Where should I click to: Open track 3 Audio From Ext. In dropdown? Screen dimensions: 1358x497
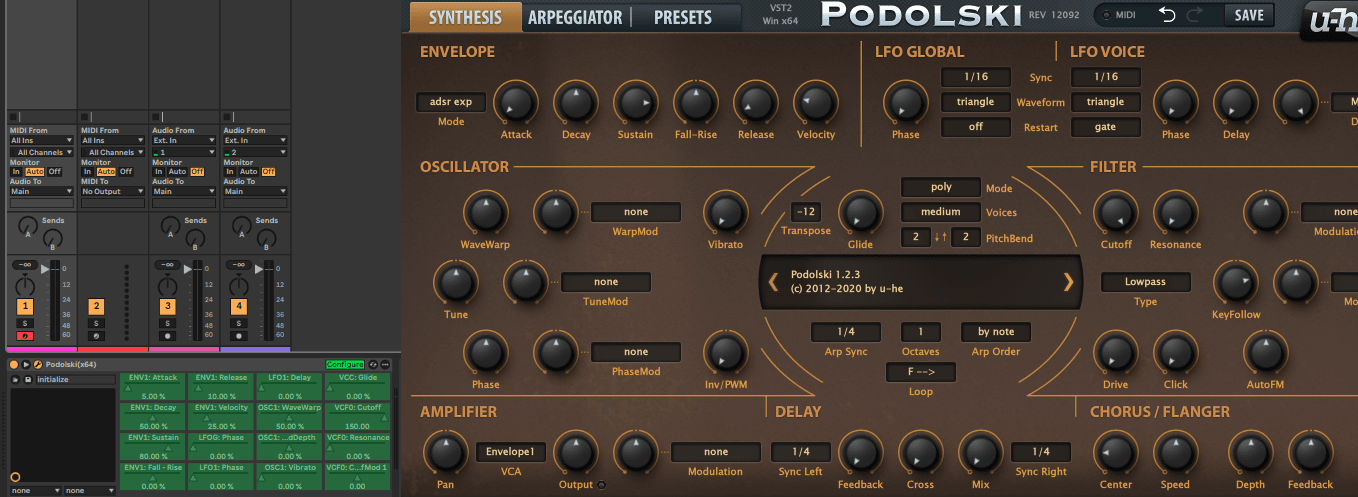(x=184, y=141)
